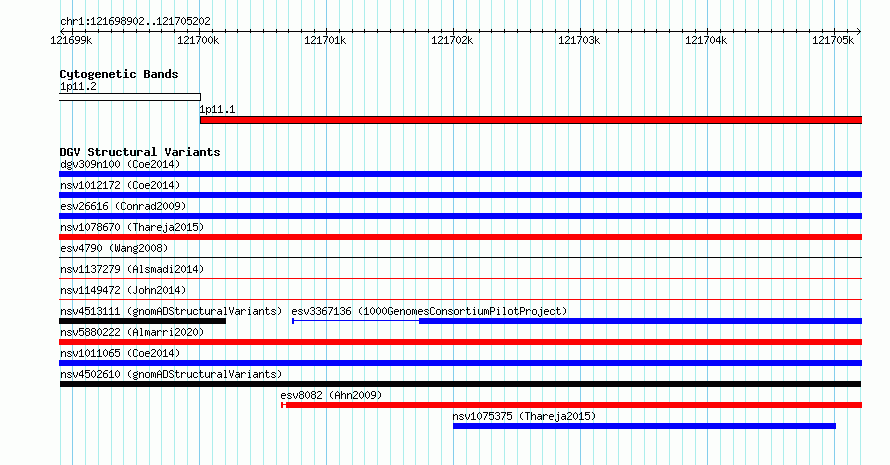Click the 121705k ruler tick label

(833, 40)
